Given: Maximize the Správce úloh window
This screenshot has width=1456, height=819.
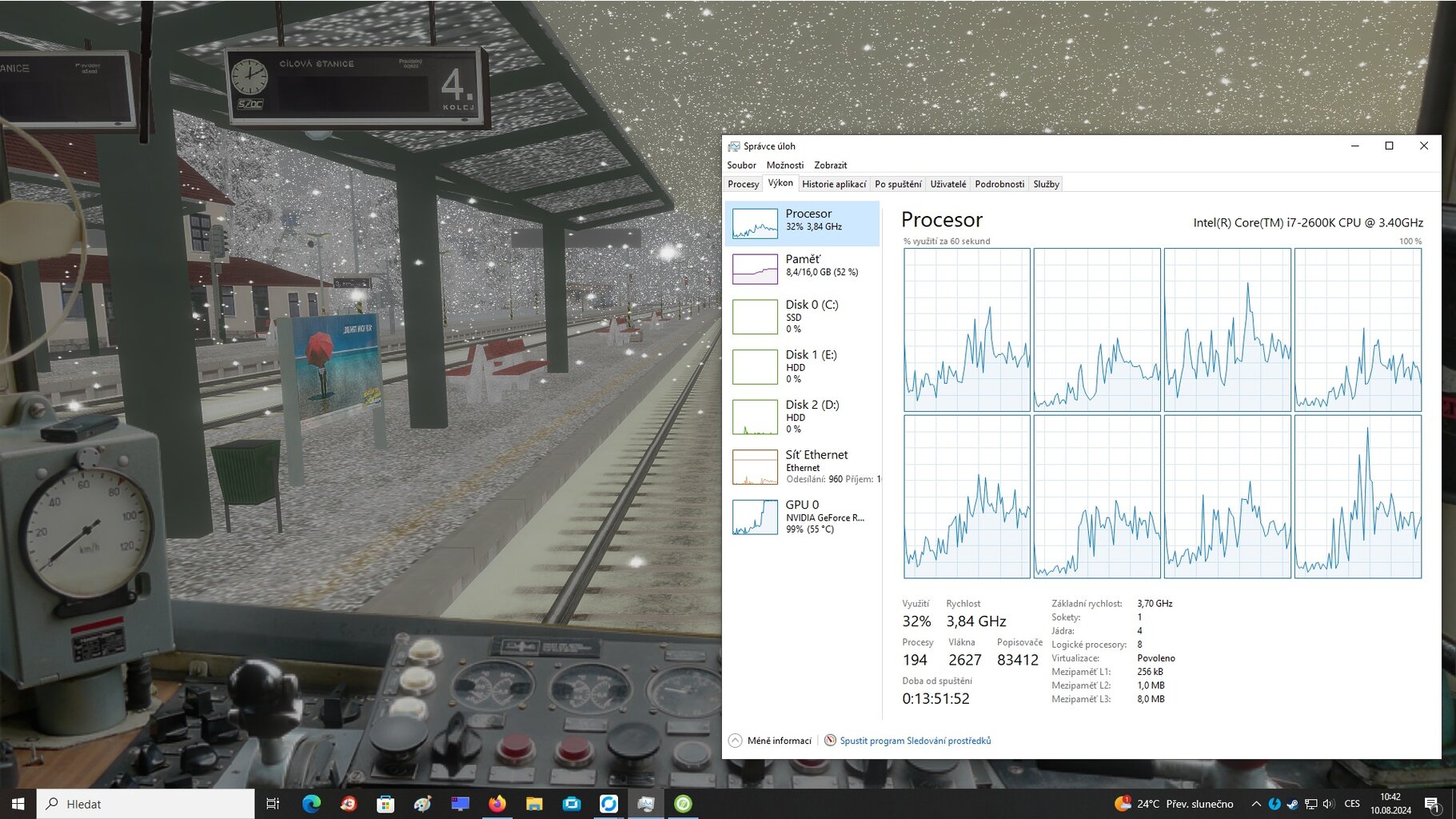Looking at the screenshot, I should (x=1389, y=146).
